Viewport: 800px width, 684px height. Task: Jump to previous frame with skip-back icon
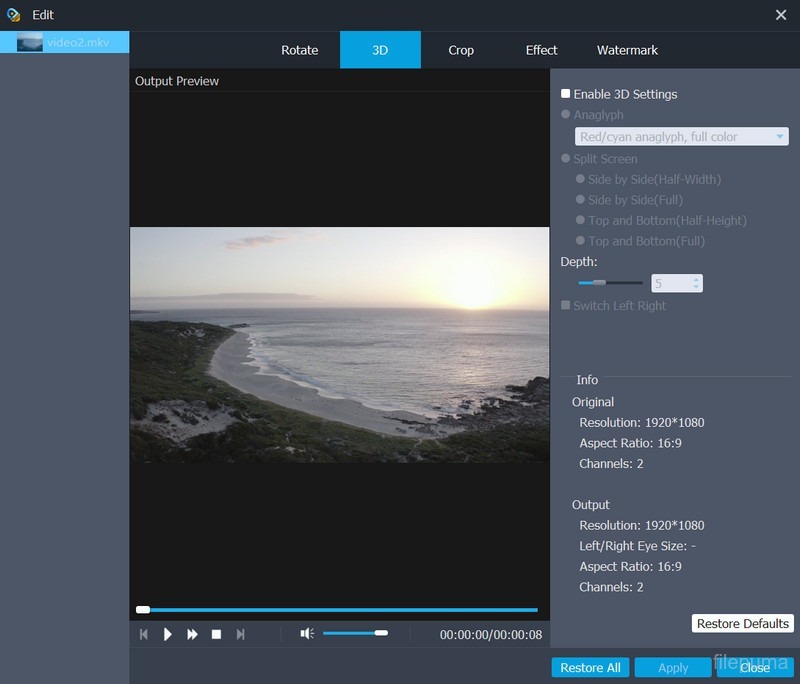coord(144,634)
